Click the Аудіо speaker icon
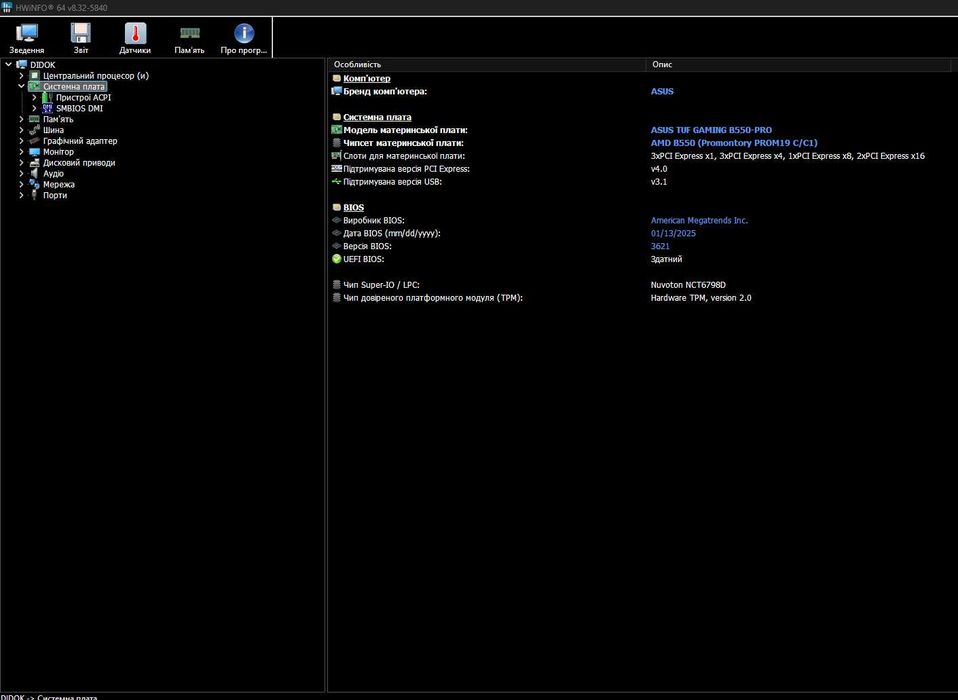Screen dimensions: 958x700 [35, 173]
